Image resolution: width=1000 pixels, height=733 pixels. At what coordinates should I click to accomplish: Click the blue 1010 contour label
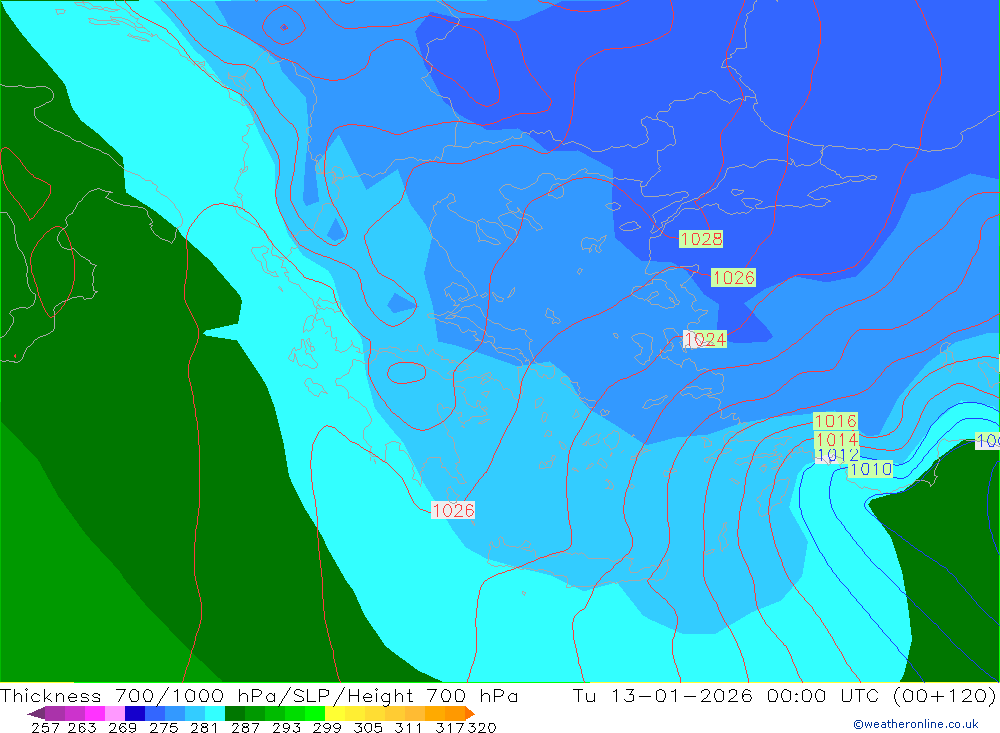click(x=871, y=470)
